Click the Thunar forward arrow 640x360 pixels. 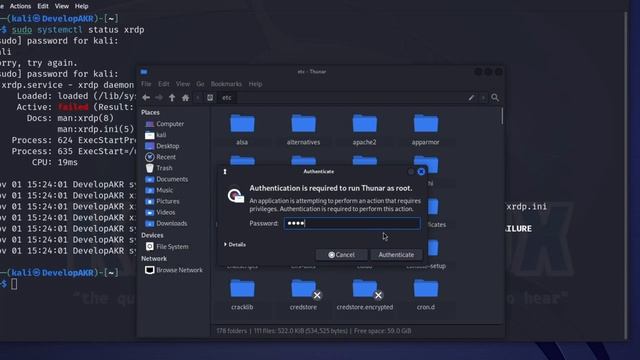pyautogui.click(x=159, y=98)
